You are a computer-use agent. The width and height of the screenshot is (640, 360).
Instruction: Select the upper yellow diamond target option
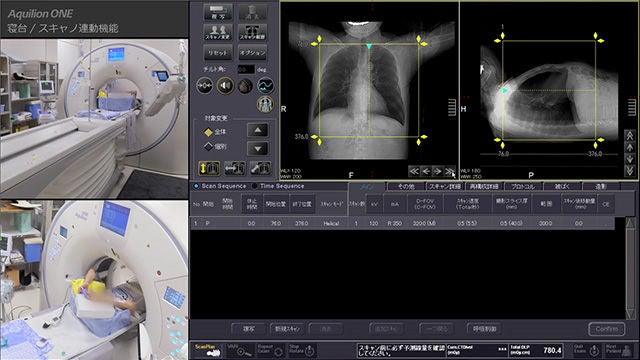pos(208,132)
